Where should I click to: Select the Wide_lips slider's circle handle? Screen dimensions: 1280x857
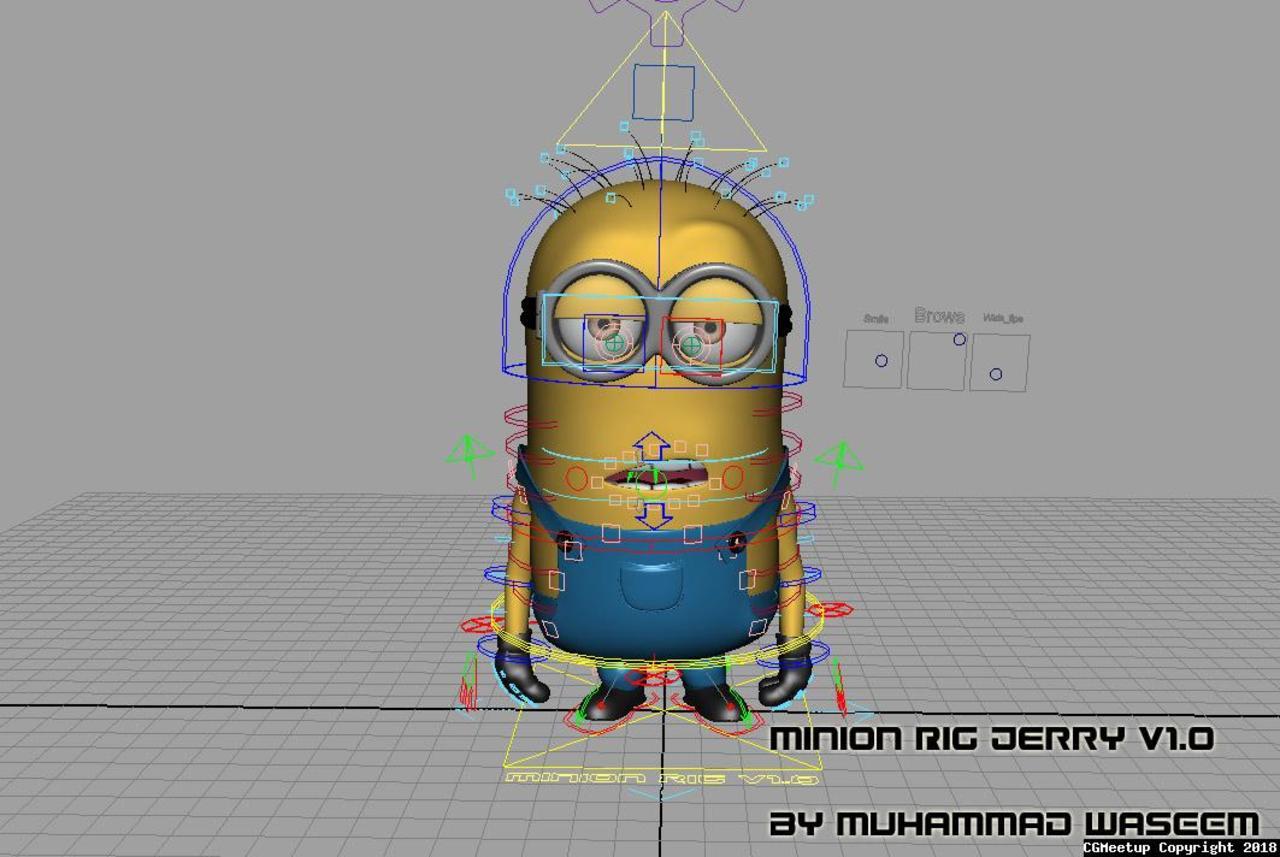(996, 374)
